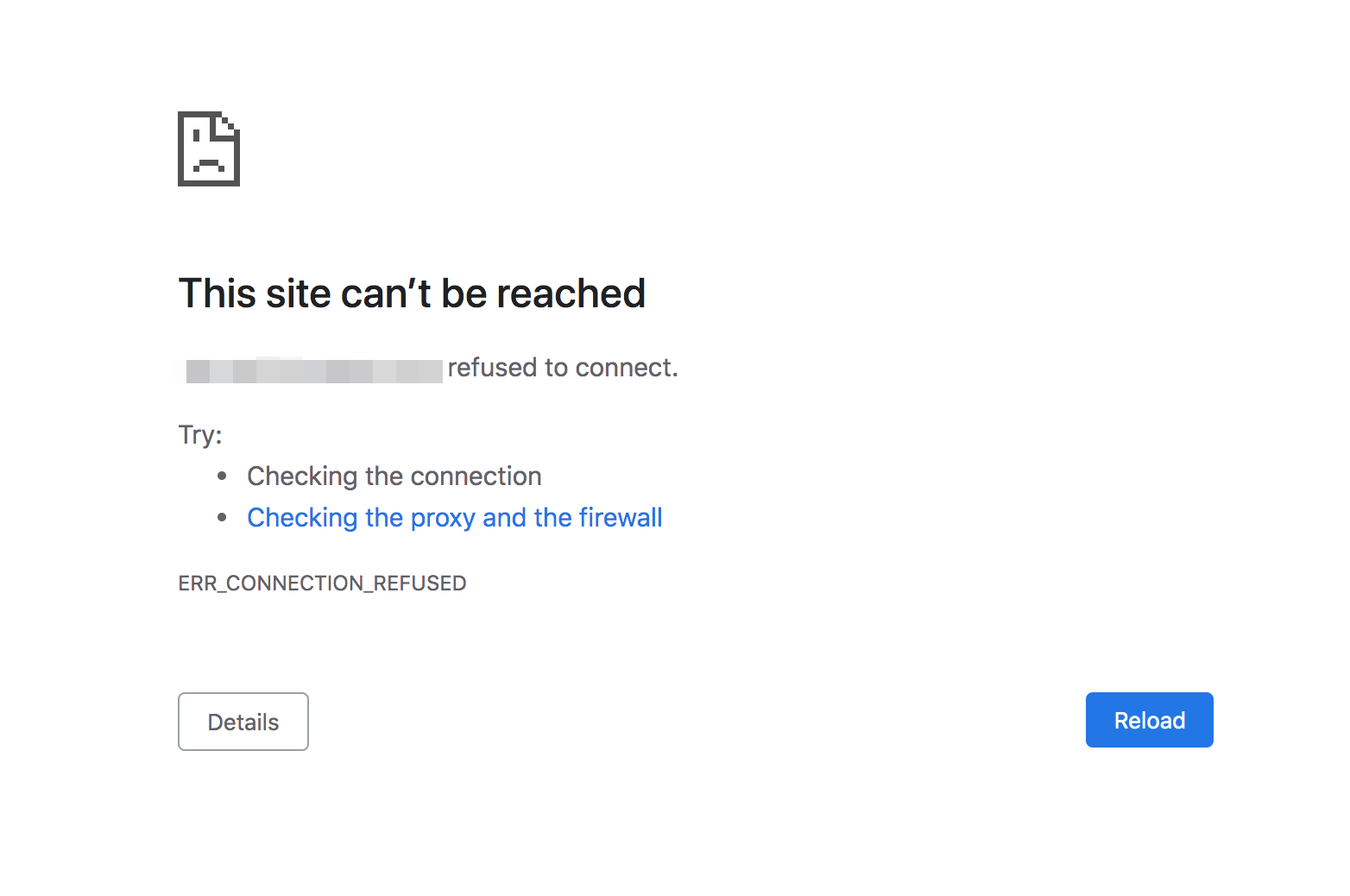
Task: Click the folded corner of the page icon
Action: [x=226, y=125]
